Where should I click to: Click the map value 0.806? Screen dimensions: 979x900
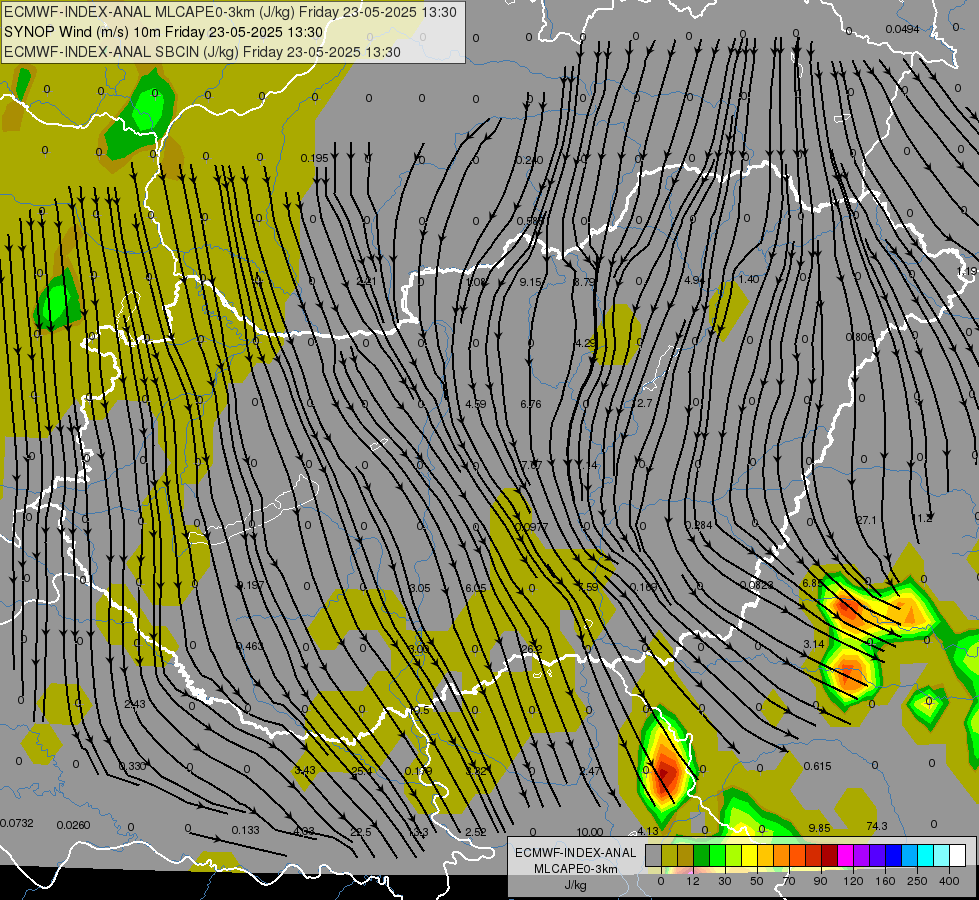860,337
